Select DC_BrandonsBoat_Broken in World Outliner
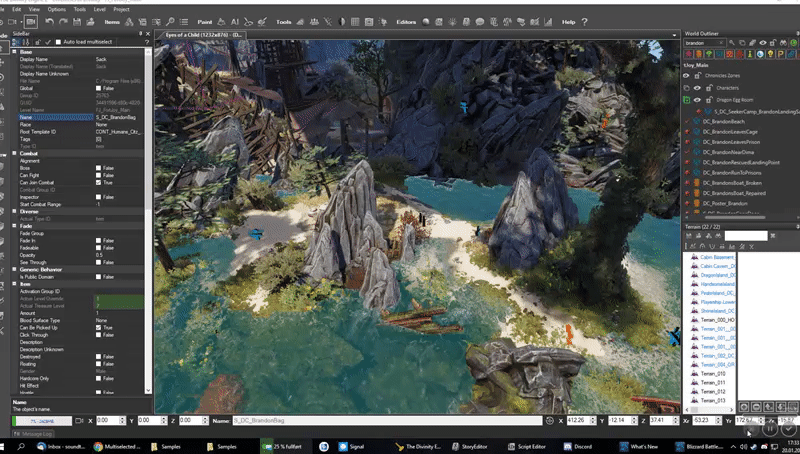Viewport: 800px width, 454px height. click(x=732, y=183)
